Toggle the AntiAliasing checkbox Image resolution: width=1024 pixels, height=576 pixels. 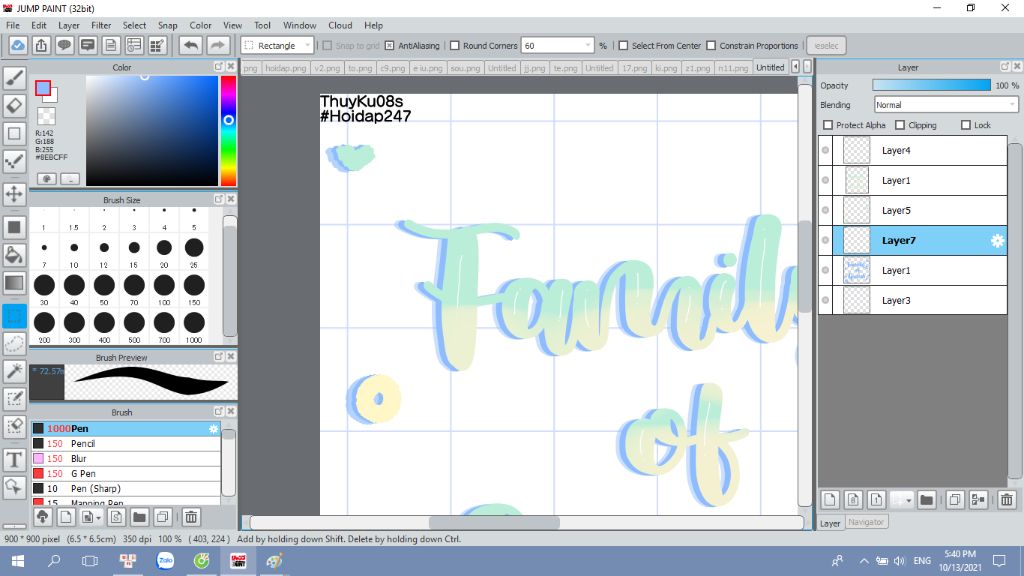coord(389,46)
